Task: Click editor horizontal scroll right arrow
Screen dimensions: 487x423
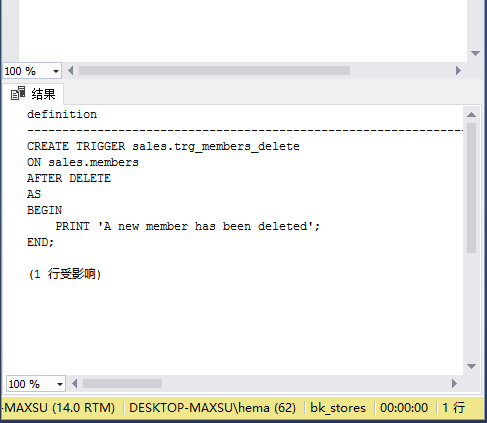Action: coord(458,71)
